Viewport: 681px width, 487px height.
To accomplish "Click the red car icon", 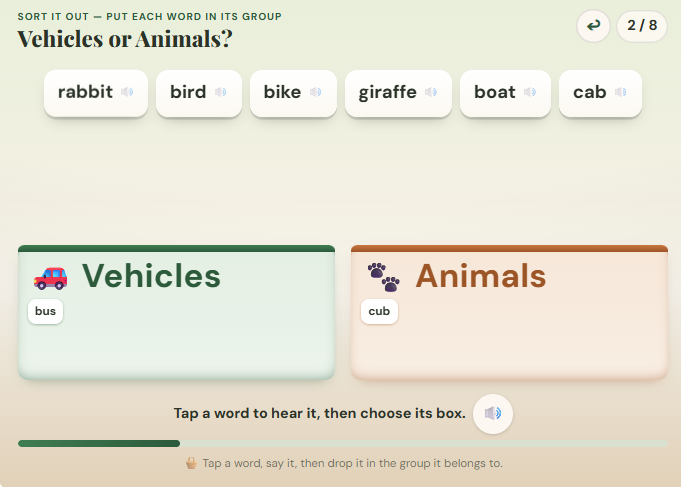I will pos(50,278).
